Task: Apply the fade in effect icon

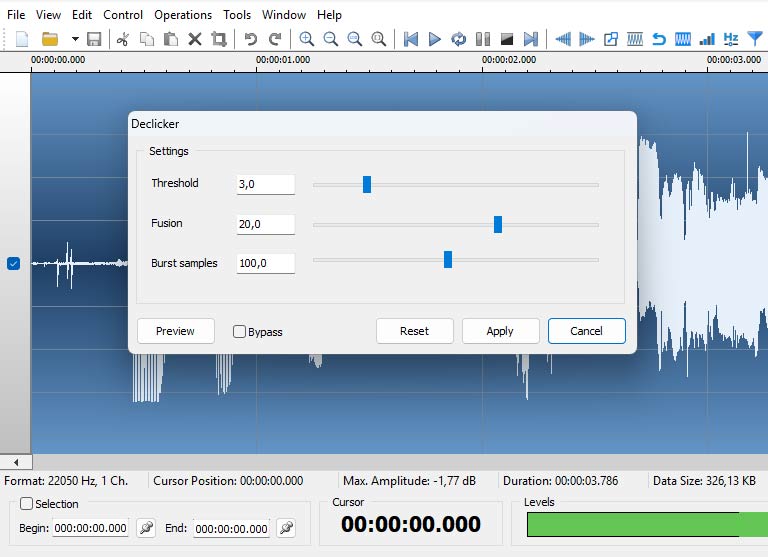Action: 563,39
